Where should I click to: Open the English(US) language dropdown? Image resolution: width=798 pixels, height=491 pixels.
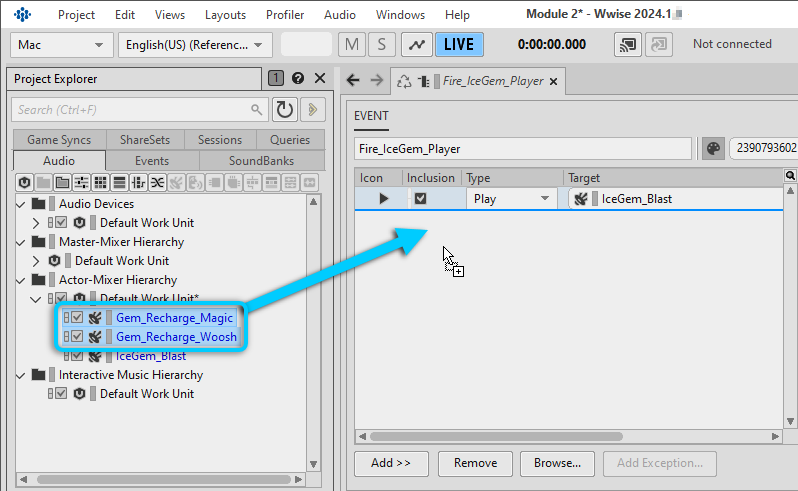(x=195, y=45)
